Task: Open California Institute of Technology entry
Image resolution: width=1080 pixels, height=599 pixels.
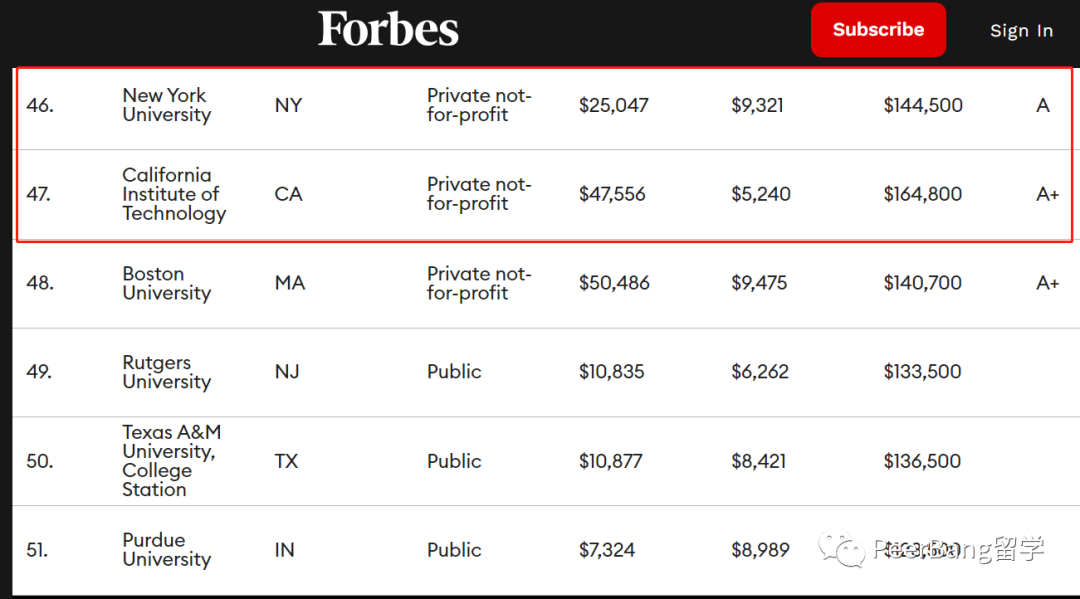Action: tap(174, 194)
